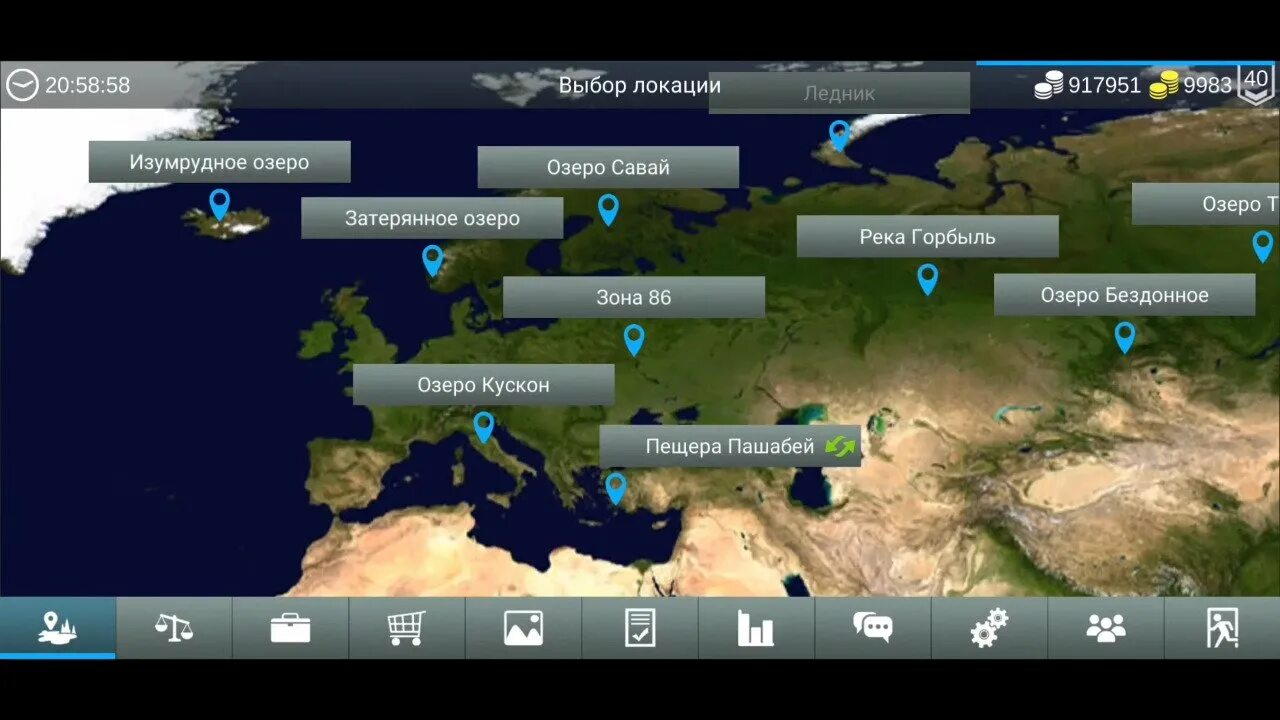
Task: Tap the map pin under Затерянное озеро
Action: click(432, 260)
